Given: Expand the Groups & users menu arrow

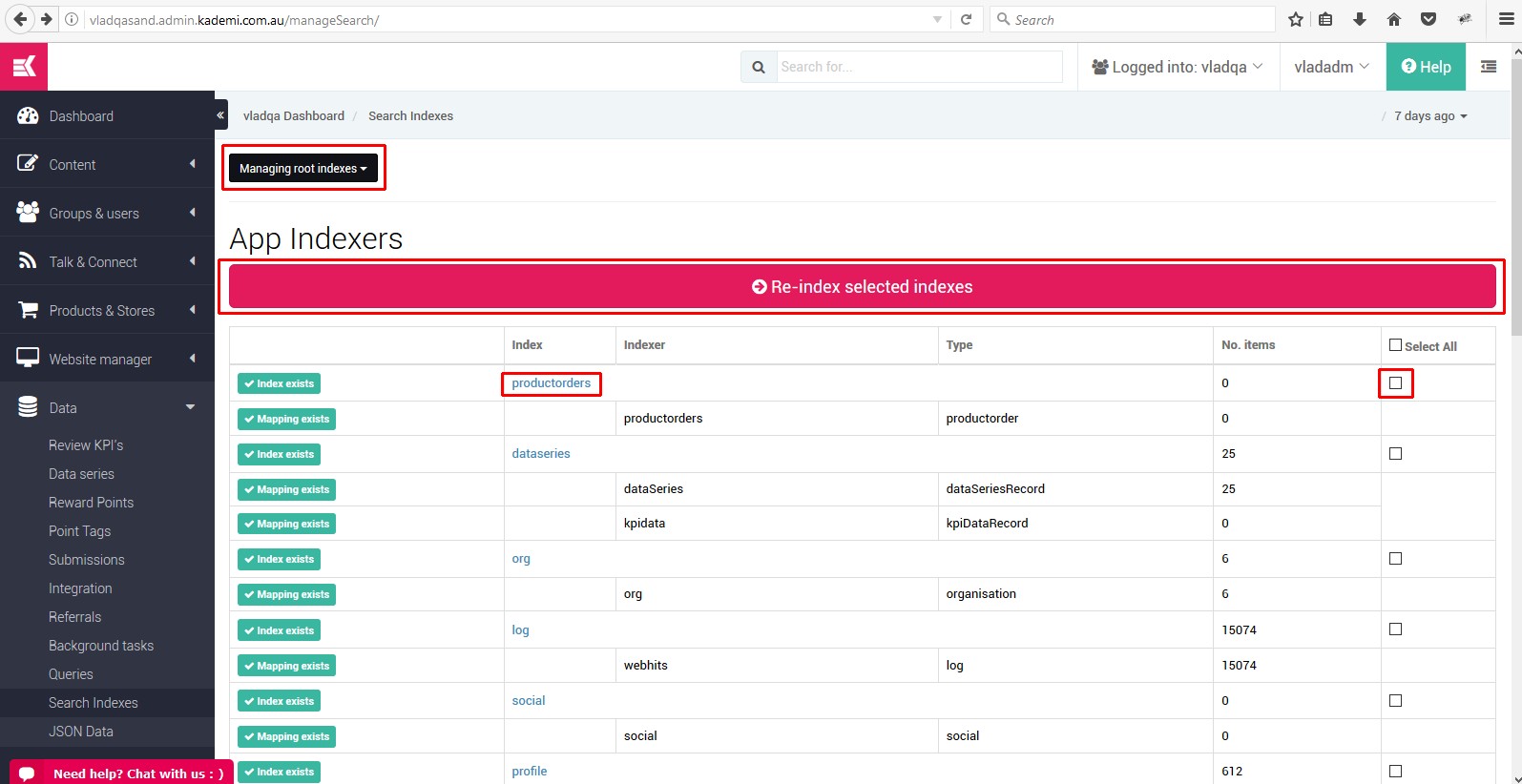Looking at the screenshot, I should (193, 212).
